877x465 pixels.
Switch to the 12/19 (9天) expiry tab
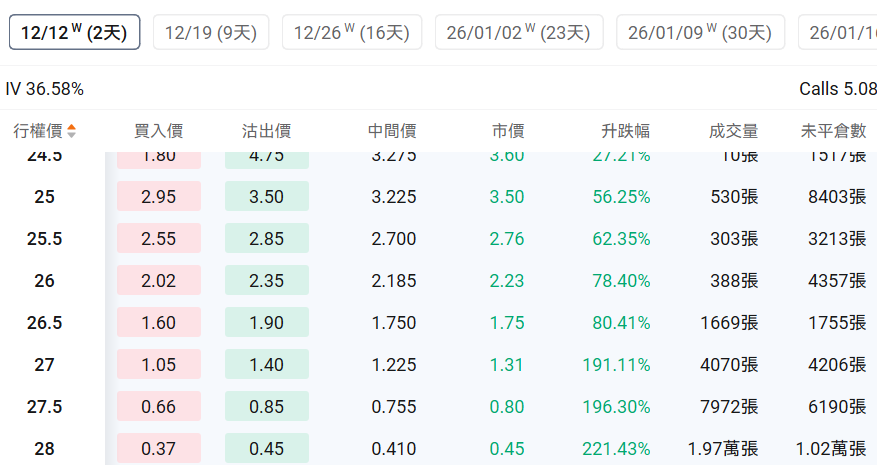(x=210, y=33)
